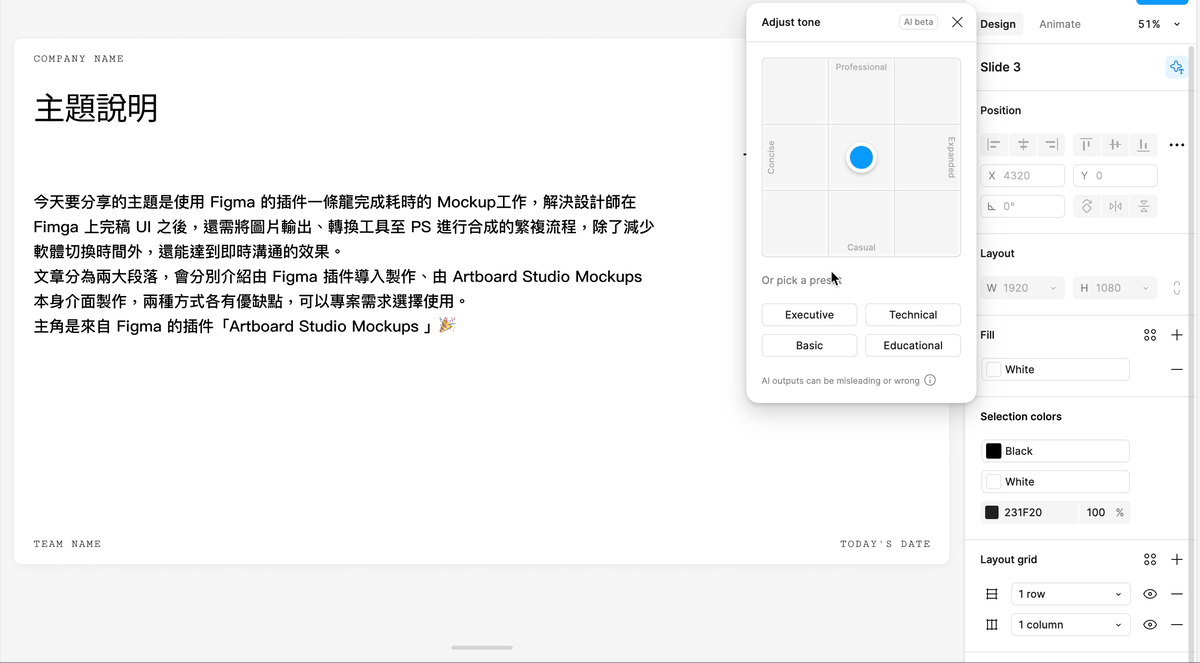Remove the White fill with minus icon
1200x663 pixels.
pyautogui.click(x=1177, y=369)
